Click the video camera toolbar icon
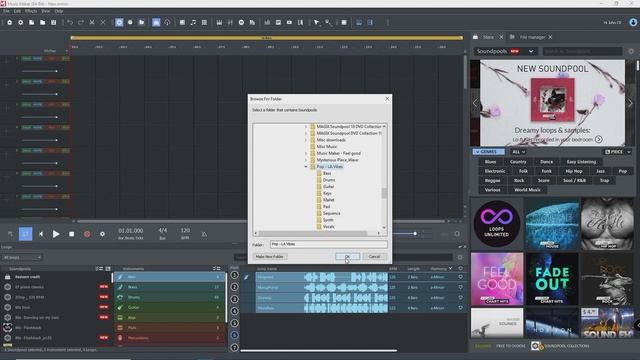This screenshot has width=640, height=360. click(x=289, y=22)
